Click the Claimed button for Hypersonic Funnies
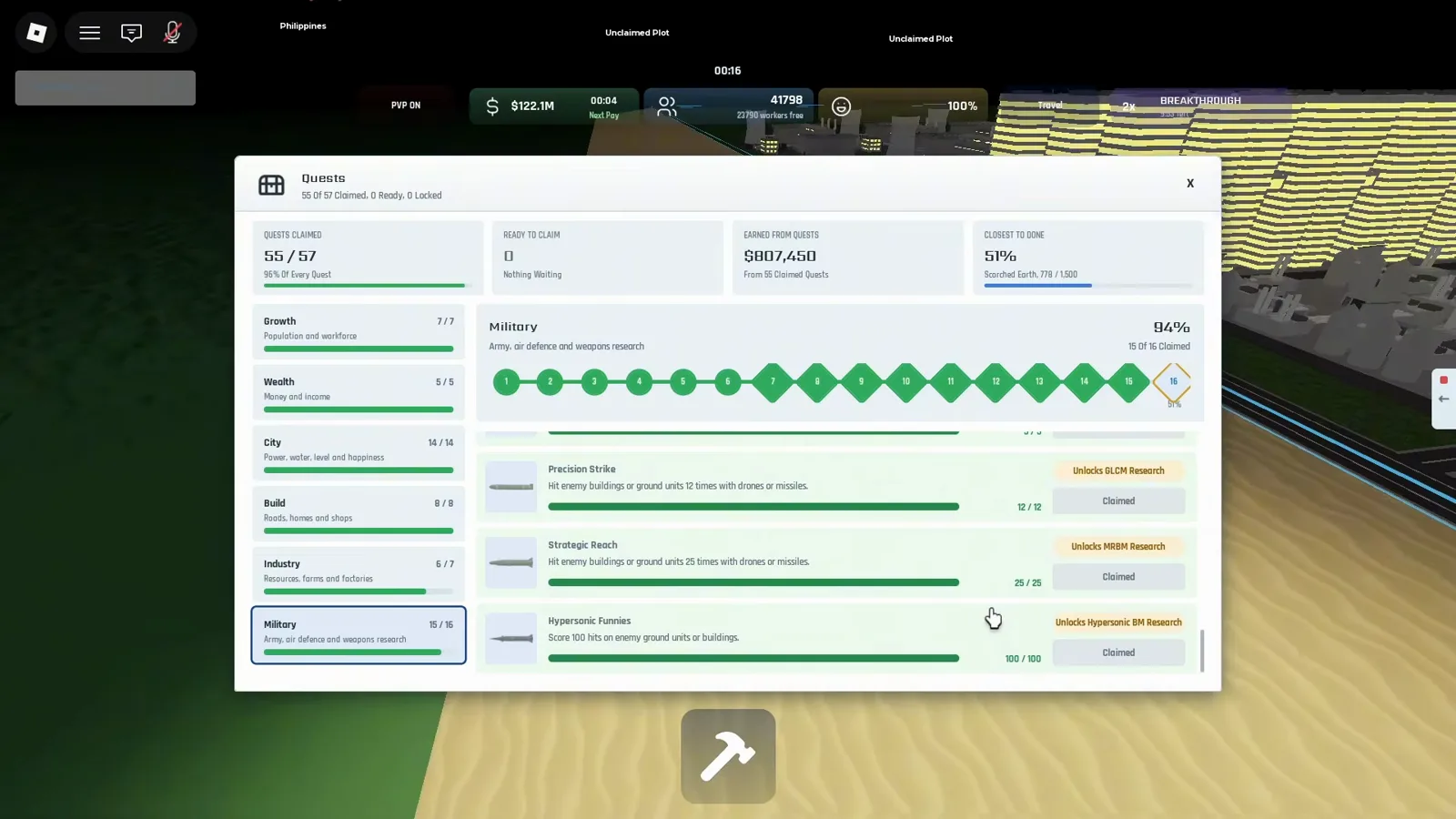Image resolution: width=1456 pixels, height=819 pixels. click(1118, 652)
